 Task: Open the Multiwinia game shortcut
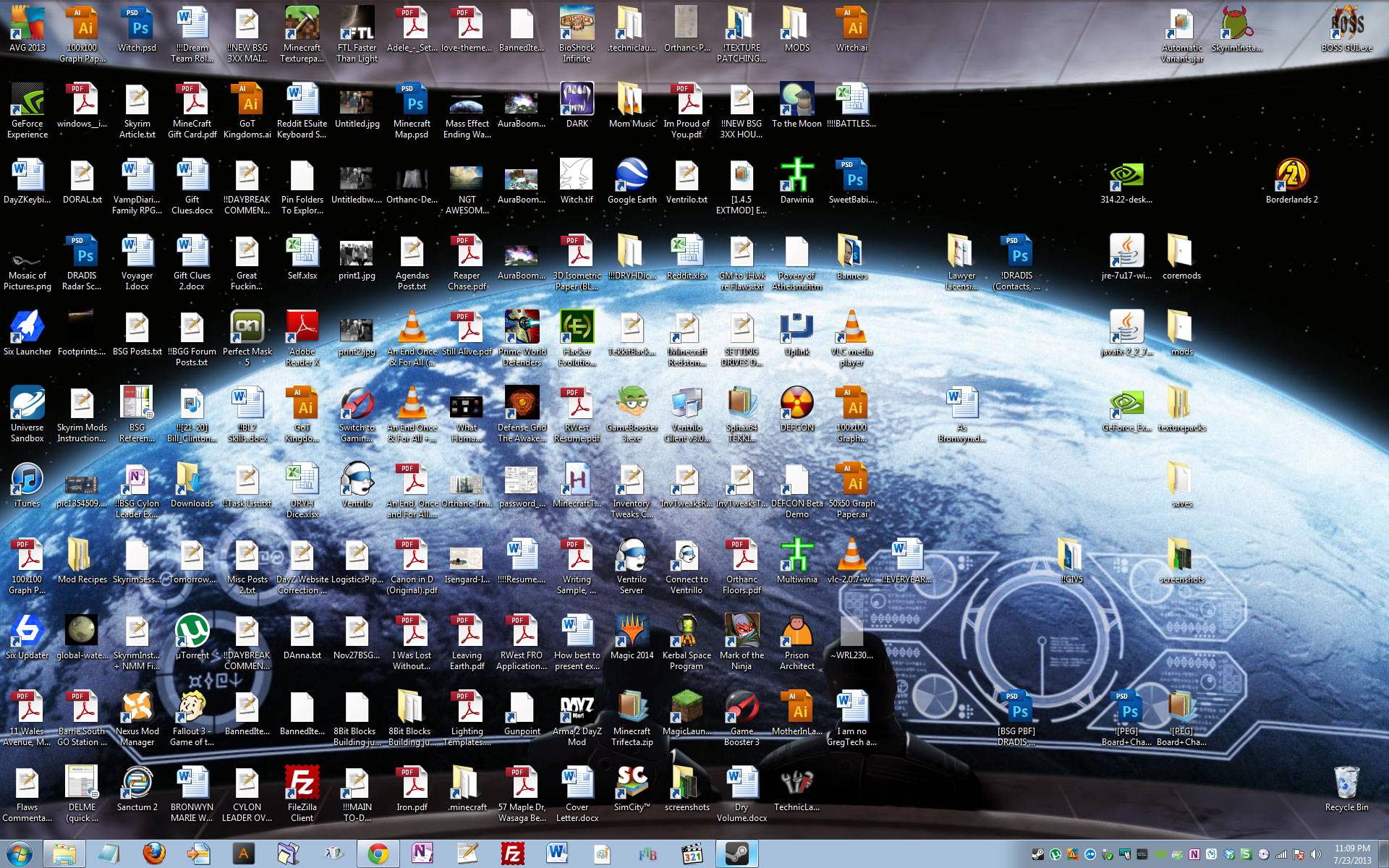(x=797, y=561)
